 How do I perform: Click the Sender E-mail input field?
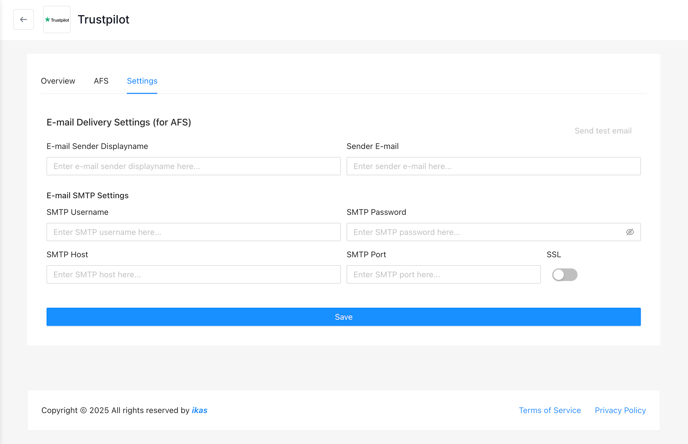coord(494,166)
